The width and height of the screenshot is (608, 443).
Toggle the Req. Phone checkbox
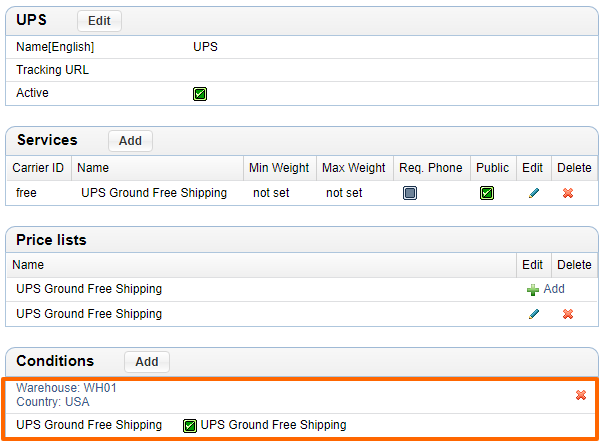pos(410,193)
